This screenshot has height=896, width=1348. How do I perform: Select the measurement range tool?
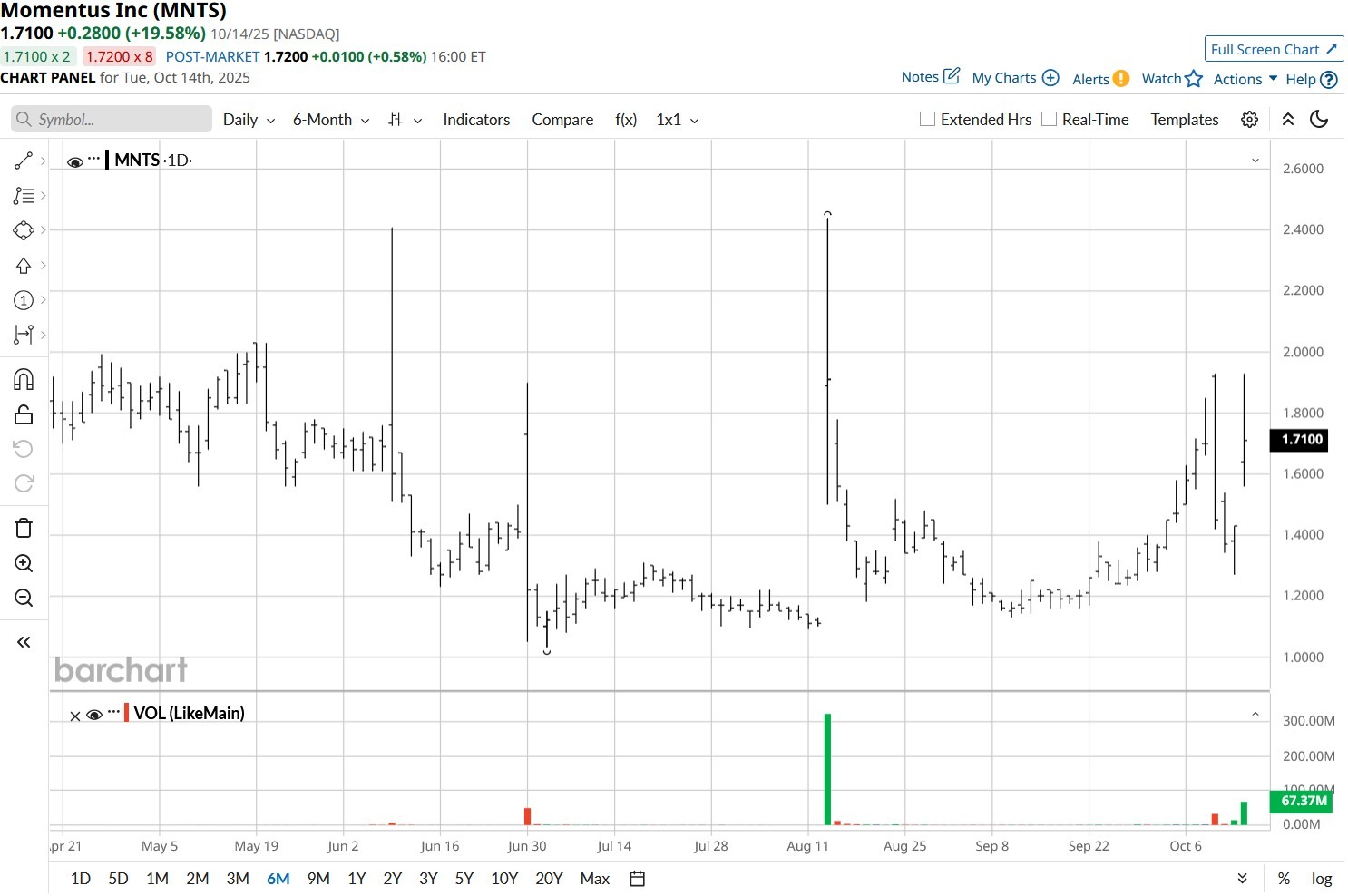coord(24,335)
